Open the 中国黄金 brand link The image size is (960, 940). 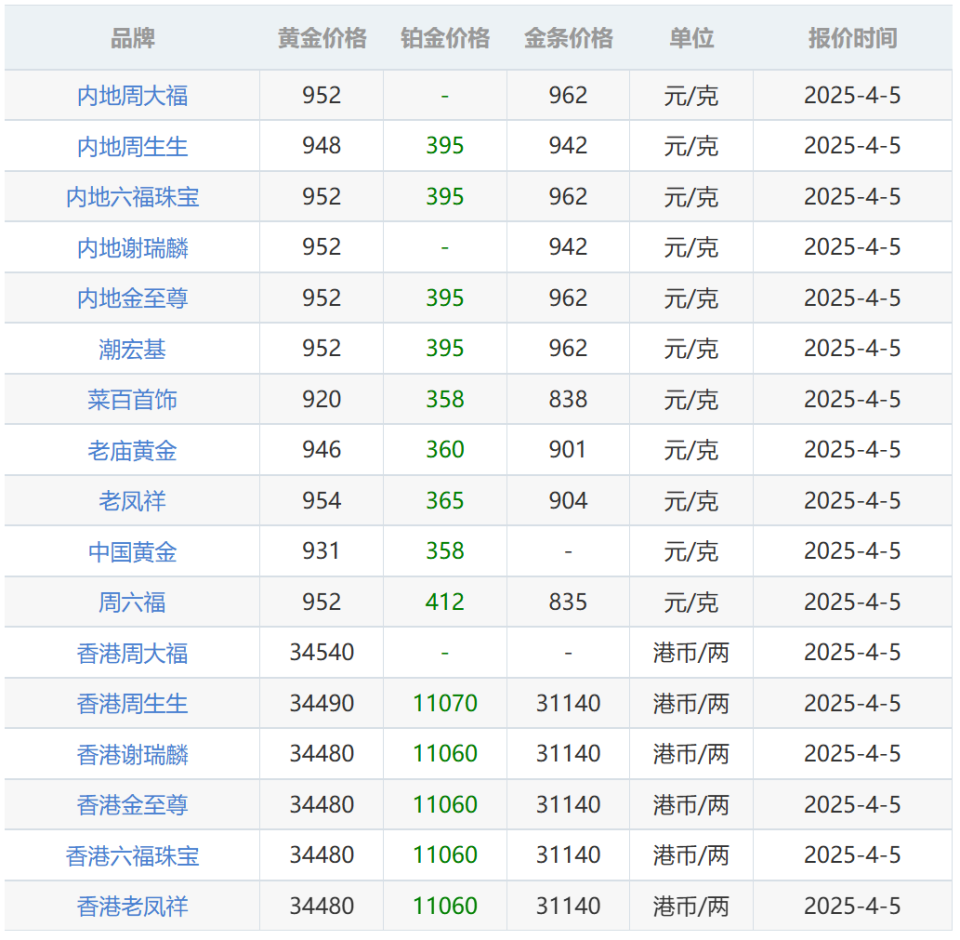click(x=132, y=552)
